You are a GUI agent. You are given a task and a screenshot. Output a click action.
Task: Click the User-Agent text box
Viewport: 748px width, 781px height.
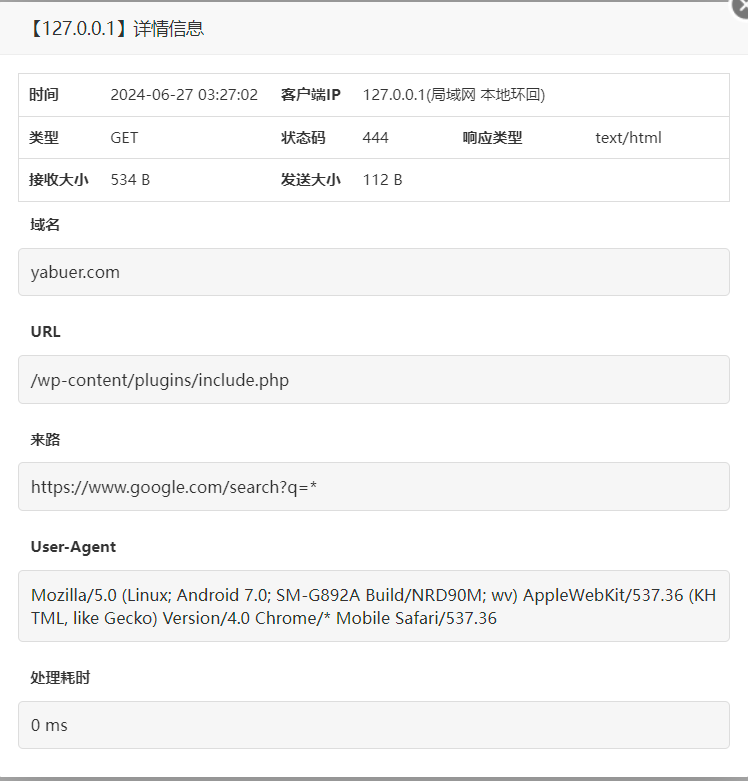point(374,606)
